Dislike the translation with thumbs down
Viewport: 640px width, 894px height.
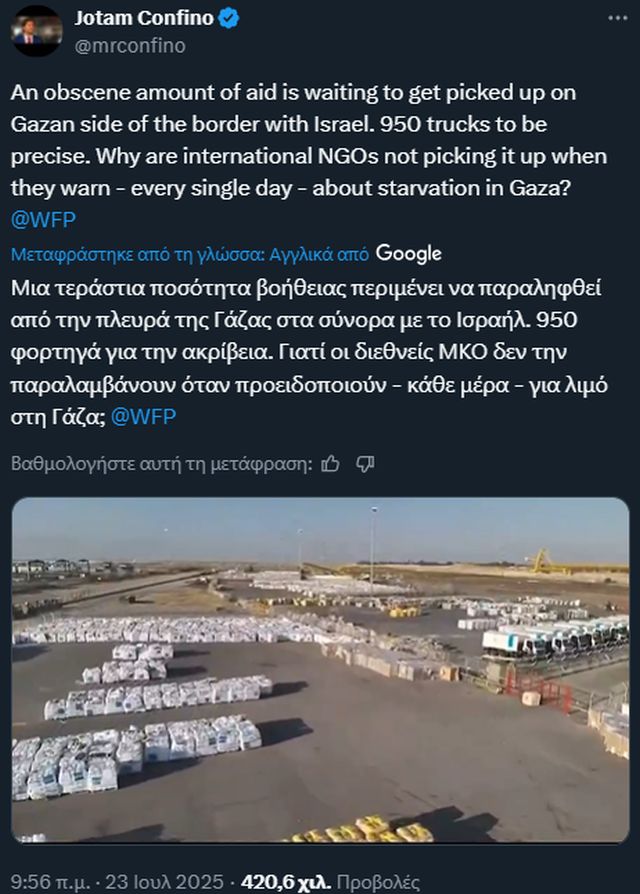click(x=365, y=463)
